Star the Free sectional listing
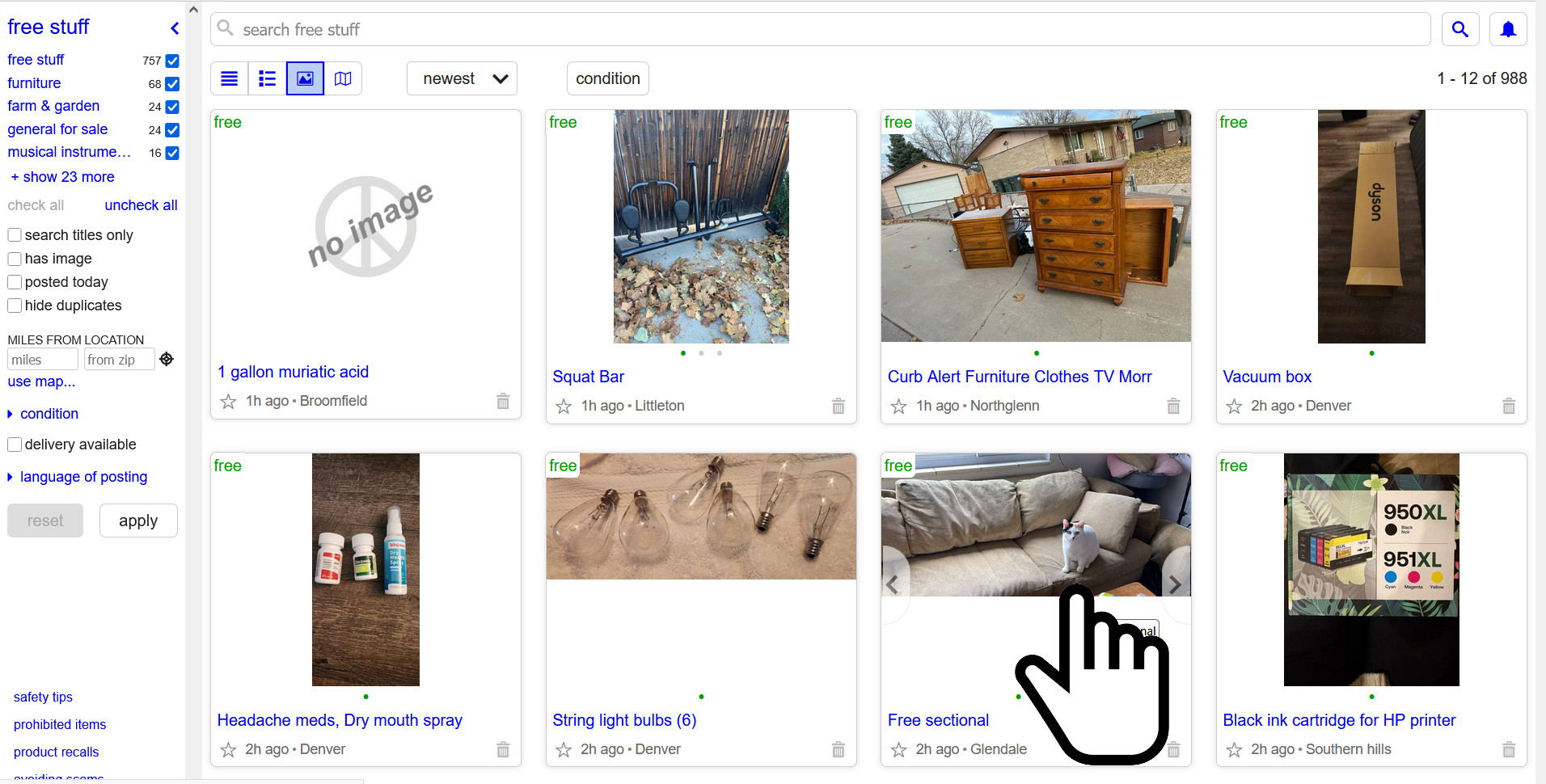 tap(899, 750)
